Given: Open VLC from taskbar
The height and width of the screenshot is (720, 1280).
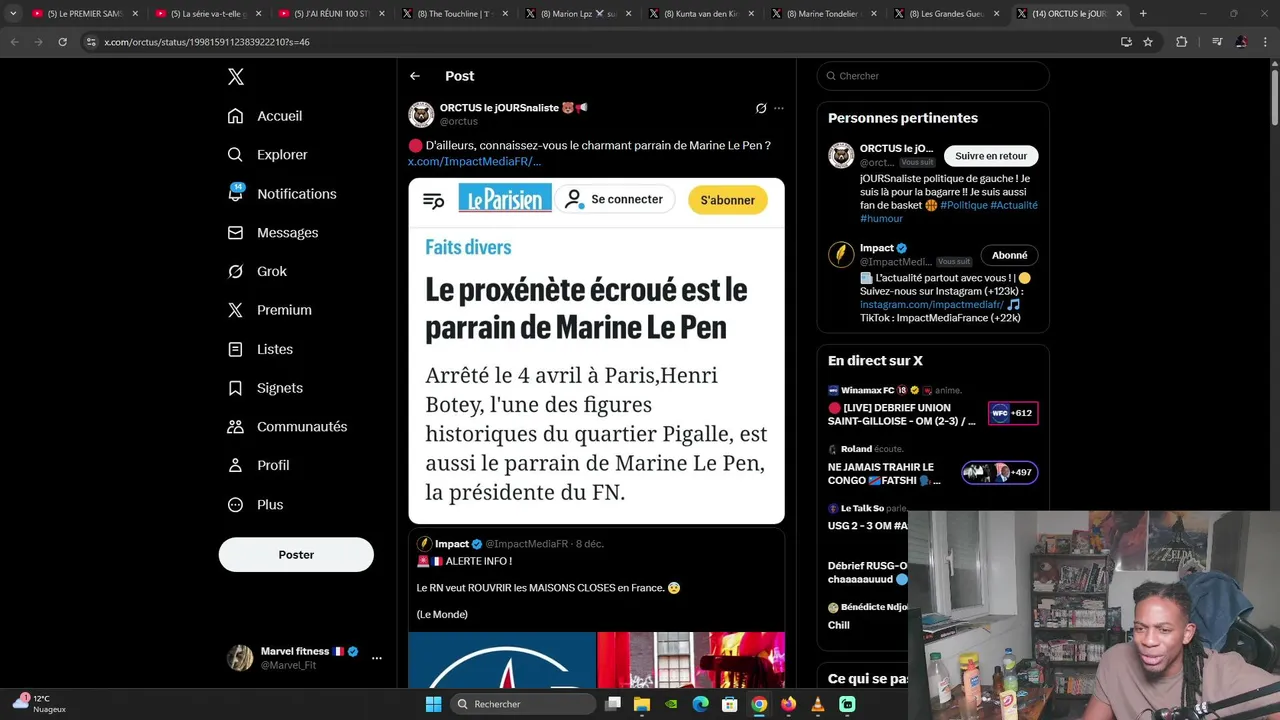Looking at the screenshot, I should pos(818,704).
